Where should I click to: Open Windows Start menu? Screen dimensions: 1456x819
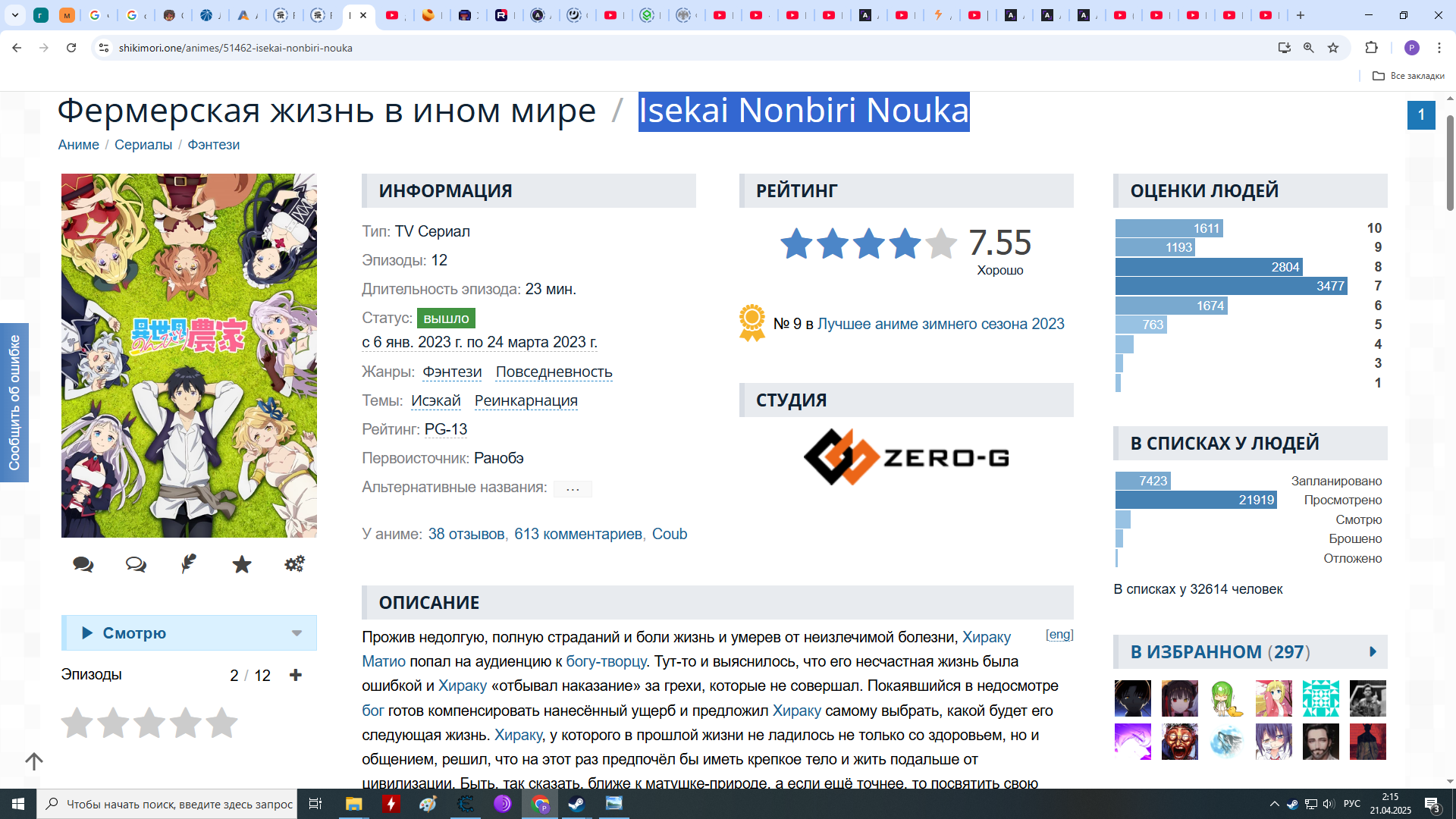point(18,804)
